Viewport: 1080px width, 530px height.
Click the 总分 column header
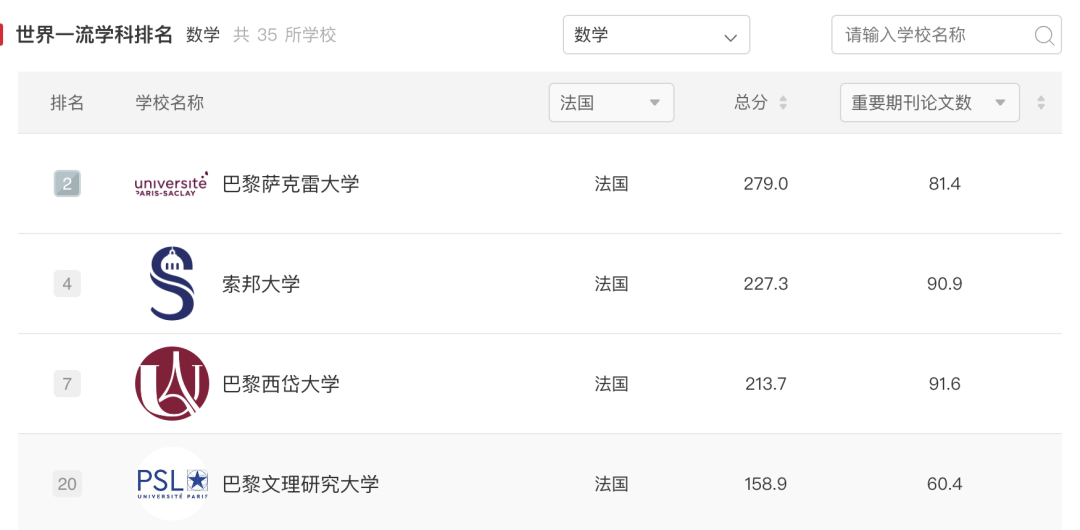751,103
